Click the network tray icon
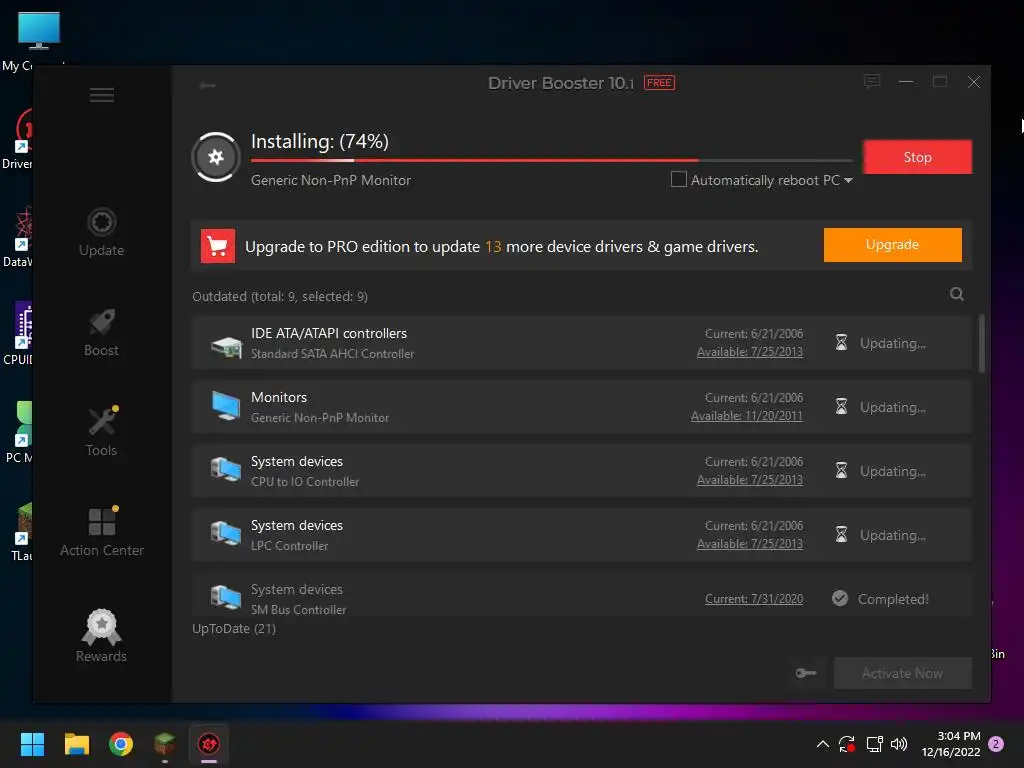Image resolution: width=1024 pixels, height=768 pixels. tap(874, 744)
